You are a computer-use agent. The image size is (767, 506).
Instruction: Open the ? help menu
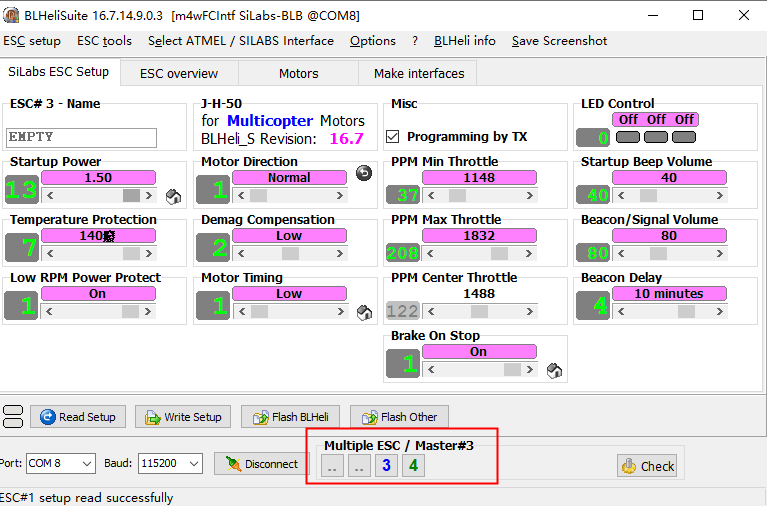415,41
